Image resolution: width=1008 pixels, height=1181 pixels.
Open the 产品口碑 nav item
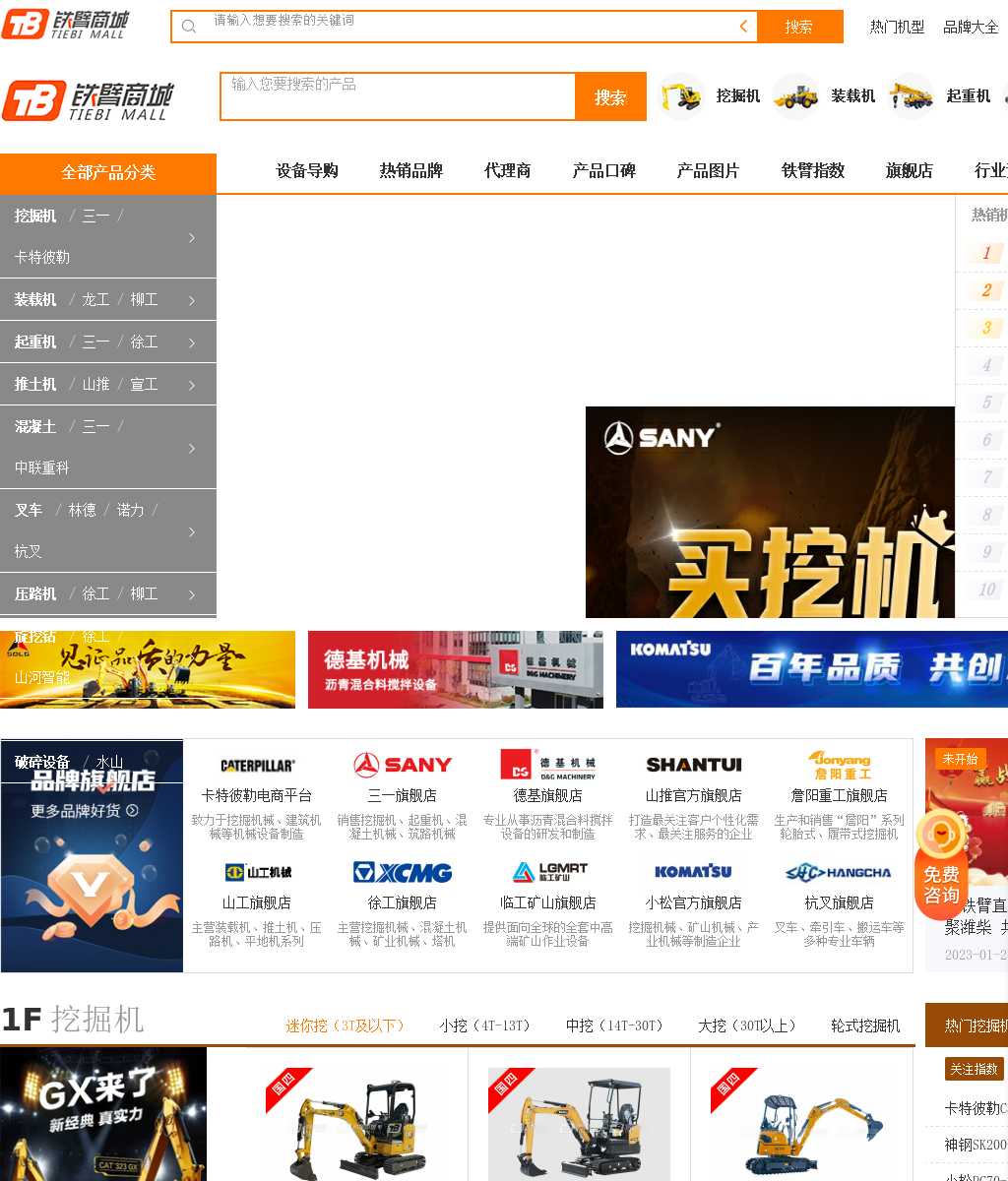pyautogui.click(x=603, y=171)
